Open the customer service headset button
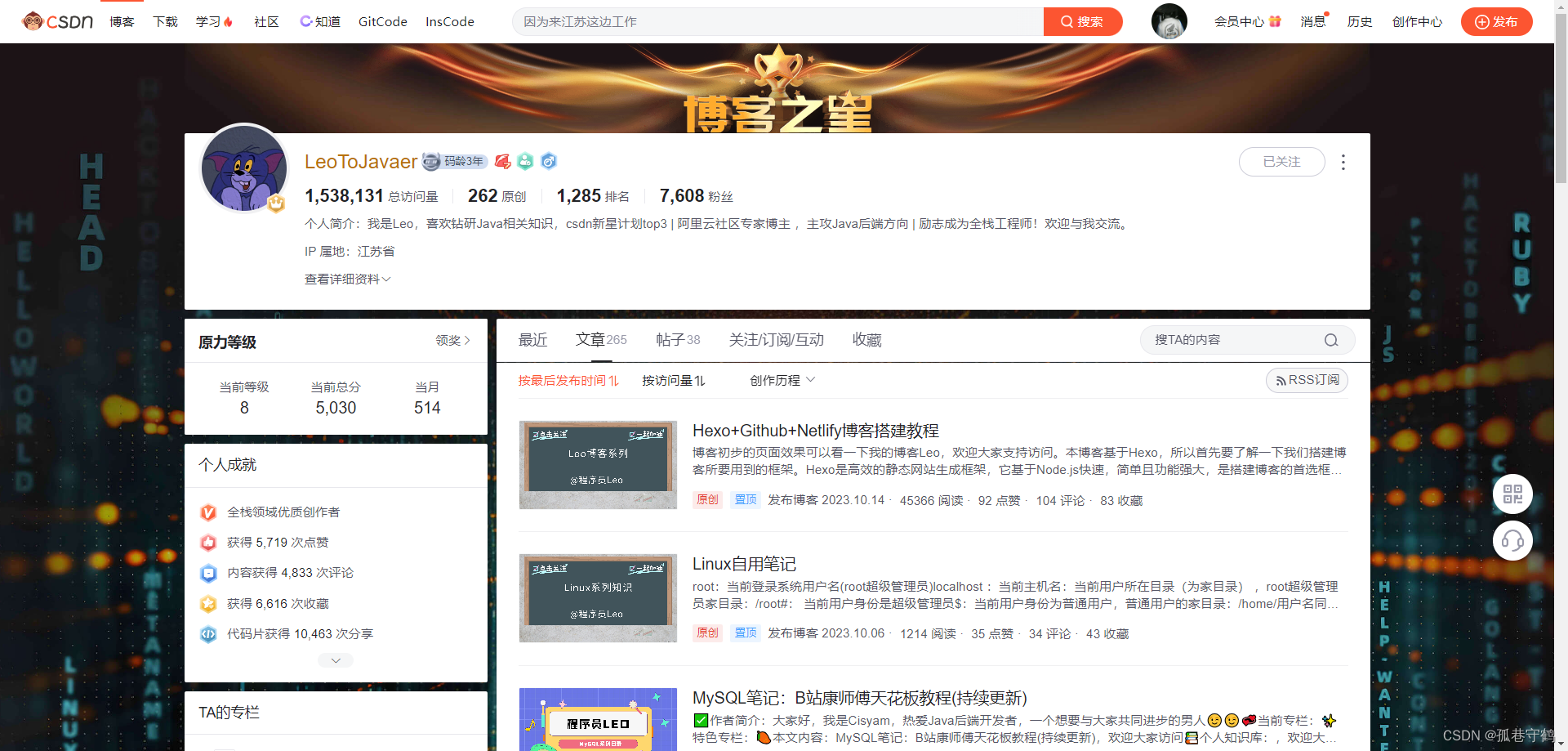1568x751 pixels. tap(1512, 541)
